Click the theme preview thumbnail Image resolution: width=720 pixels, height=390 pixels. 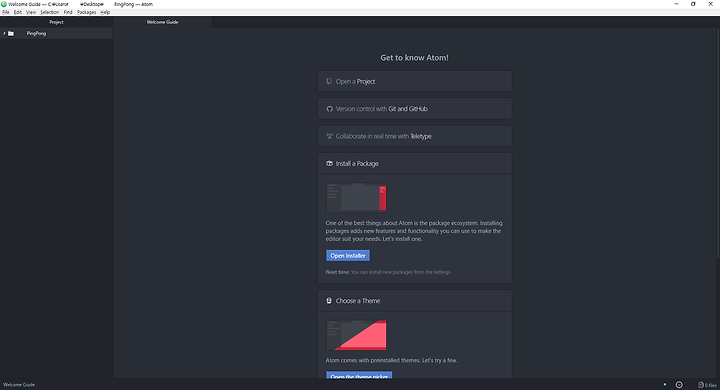(356, 335)
